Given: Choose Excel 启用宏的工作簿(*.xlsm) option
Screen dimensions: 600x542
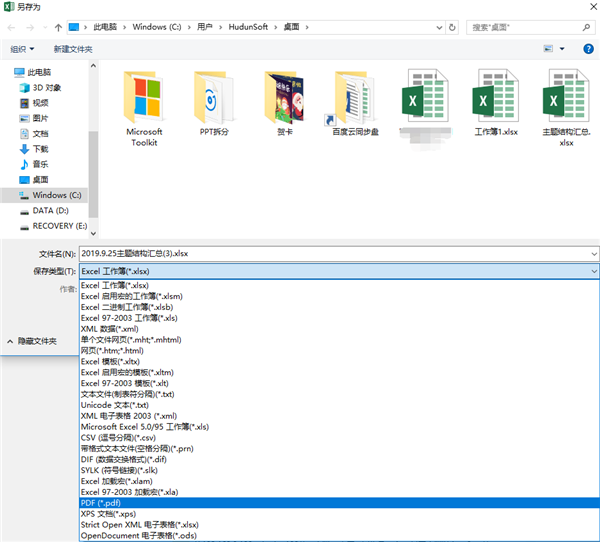Looking at the screenshot, I should tap(339, 296).
